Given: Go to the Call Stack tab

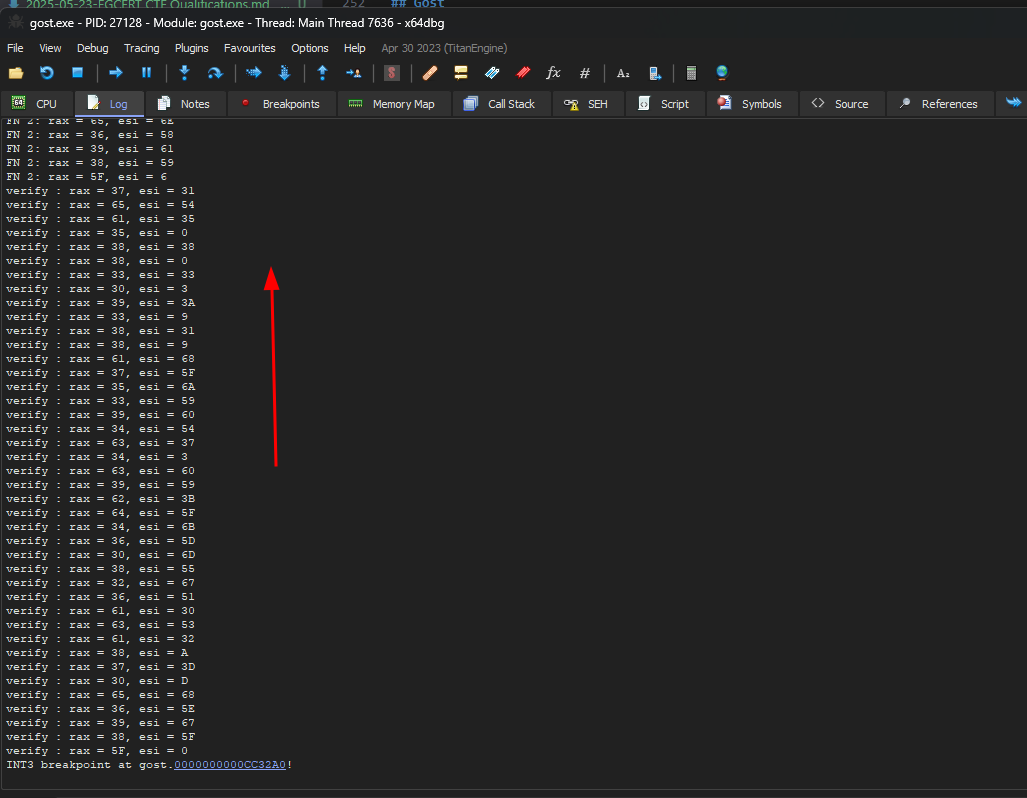Looking at the screenshot, I should point(500,104).
